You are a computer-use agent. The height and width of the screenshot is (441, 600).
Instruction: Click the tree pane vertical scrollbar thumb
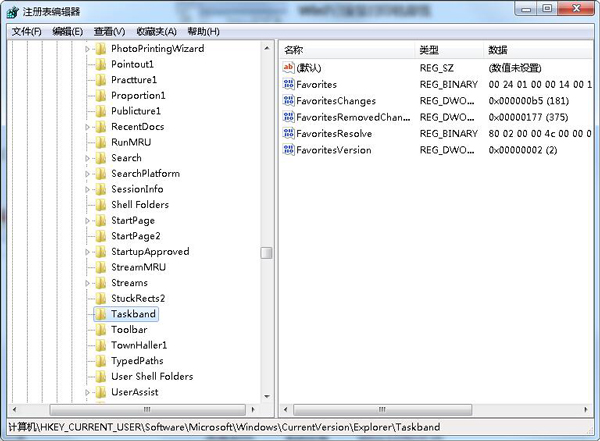(266, 253)
